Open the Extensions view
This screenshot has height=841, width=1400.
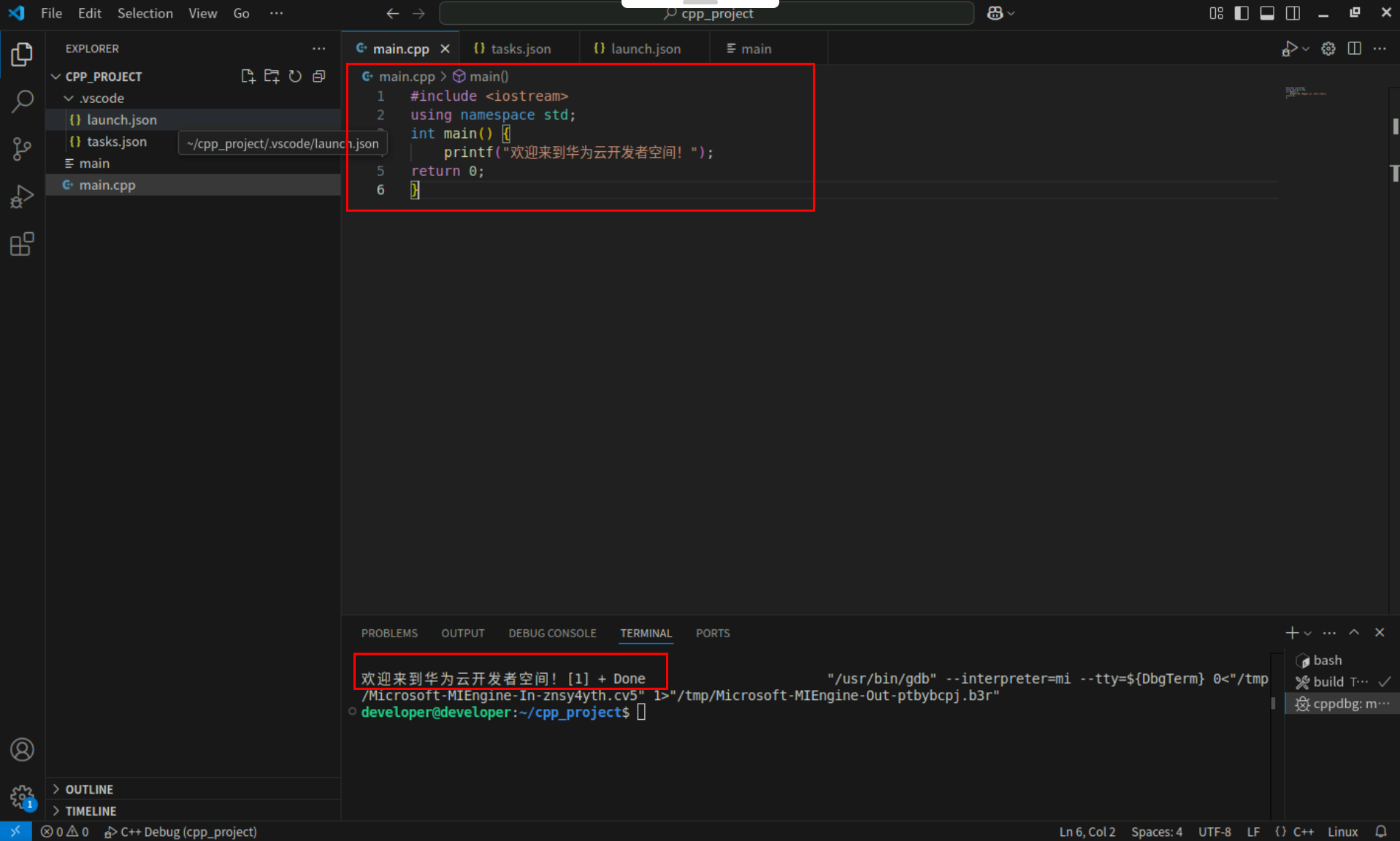tap(22, 244)
